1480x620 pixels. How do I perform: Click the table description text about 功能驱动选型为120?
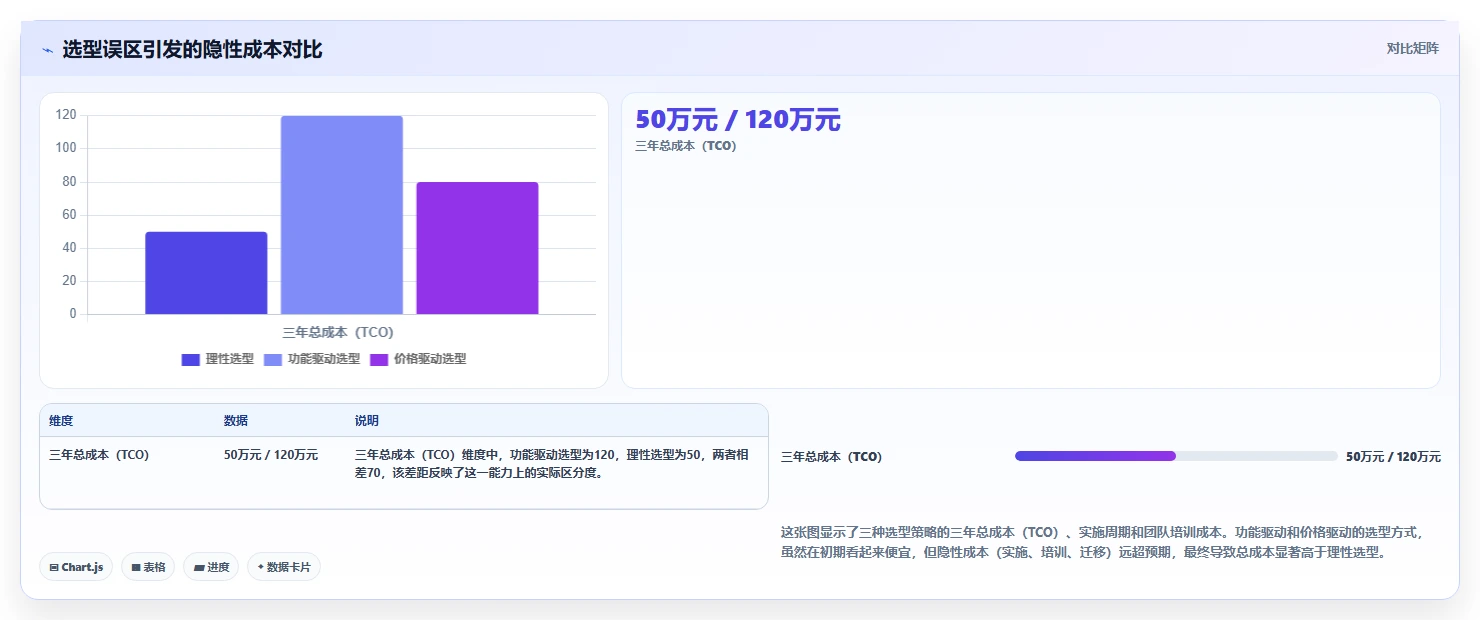552,464
